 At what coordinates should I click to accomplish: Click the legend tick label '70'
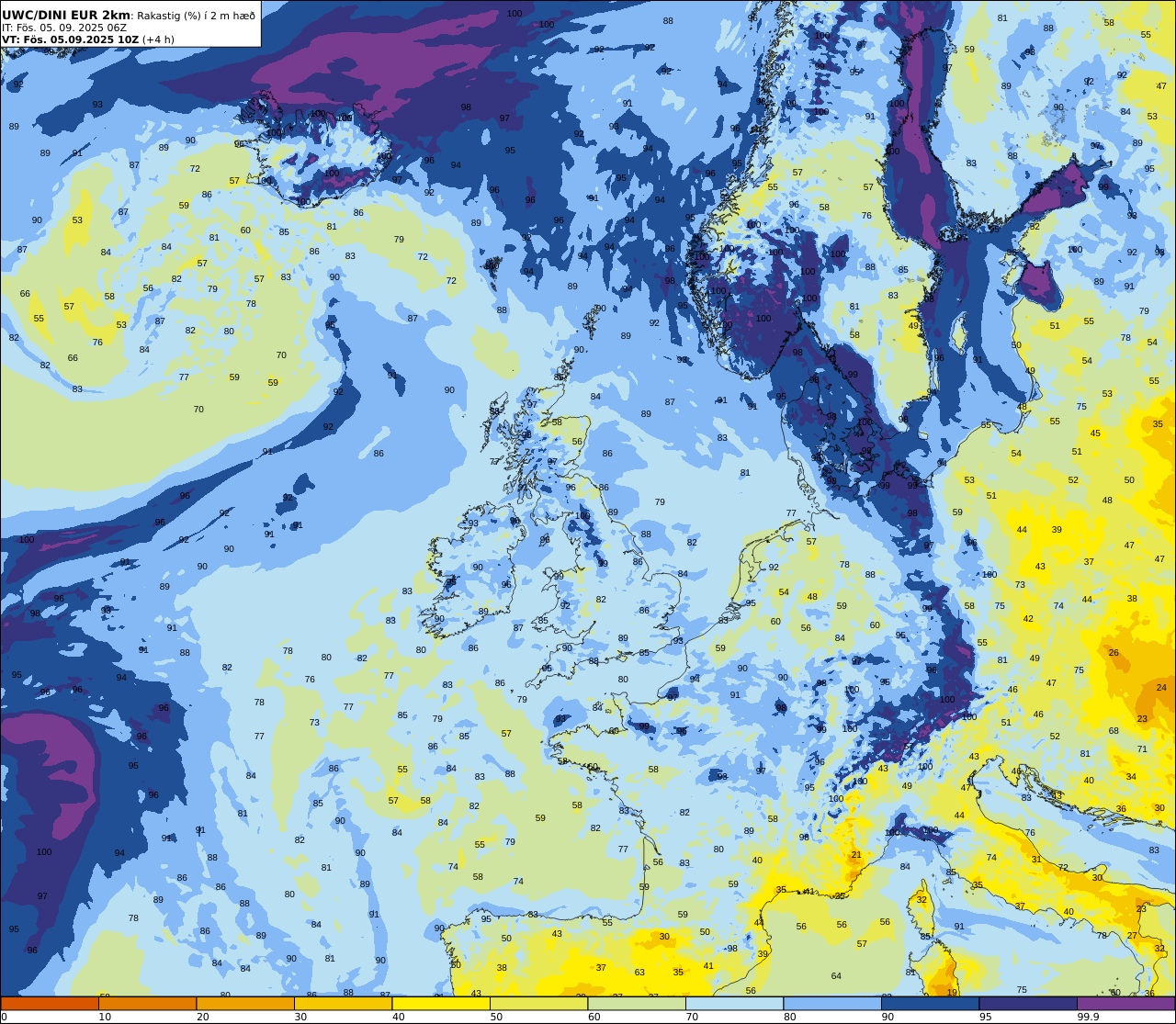692,1017
